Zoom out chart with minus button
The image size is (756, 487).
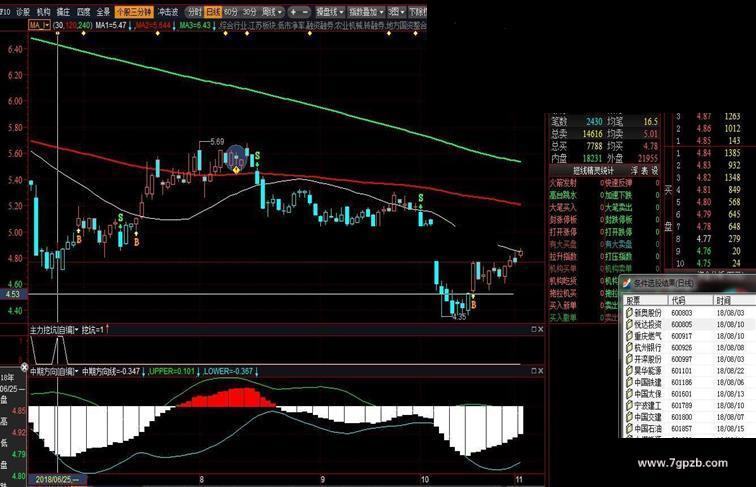coord(305,12)
